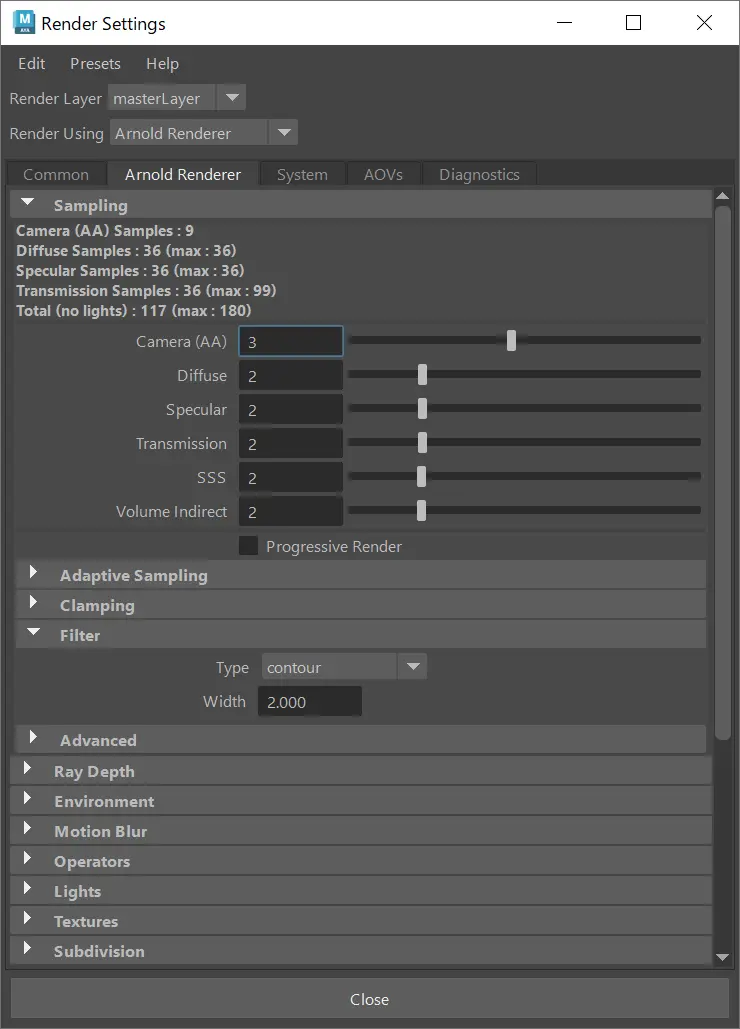Maximize the Render Settings window
This screenshot has height=1029, width=740.
633,23
